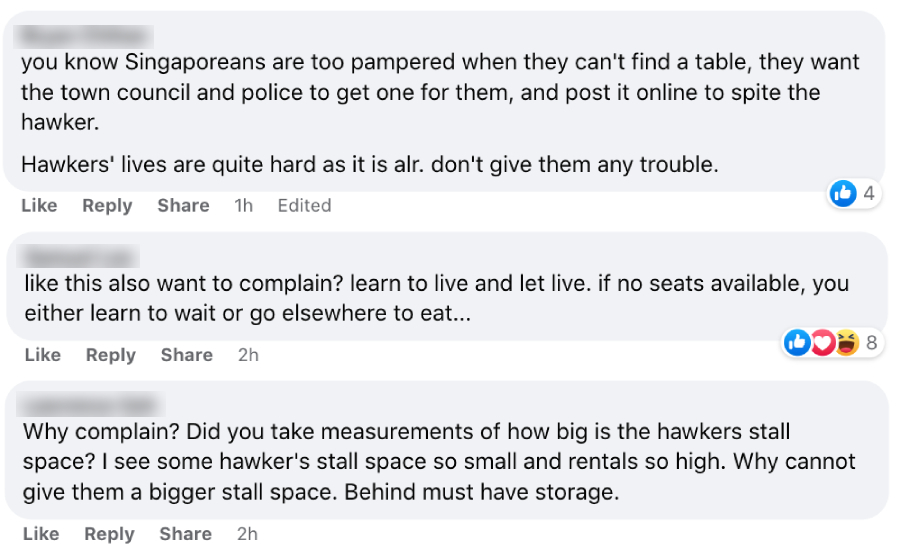
Task: Like the comment about pampered Singaporeans
Action: coord(39,205)
